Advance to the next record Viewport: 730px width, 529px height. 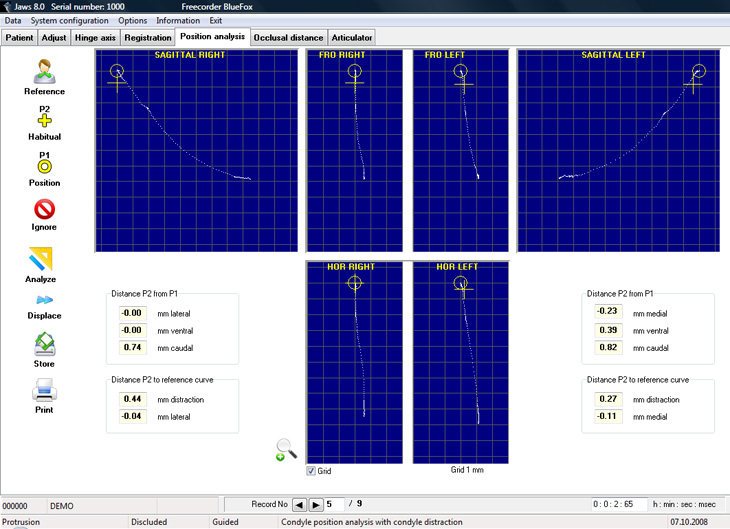point(316,504)
